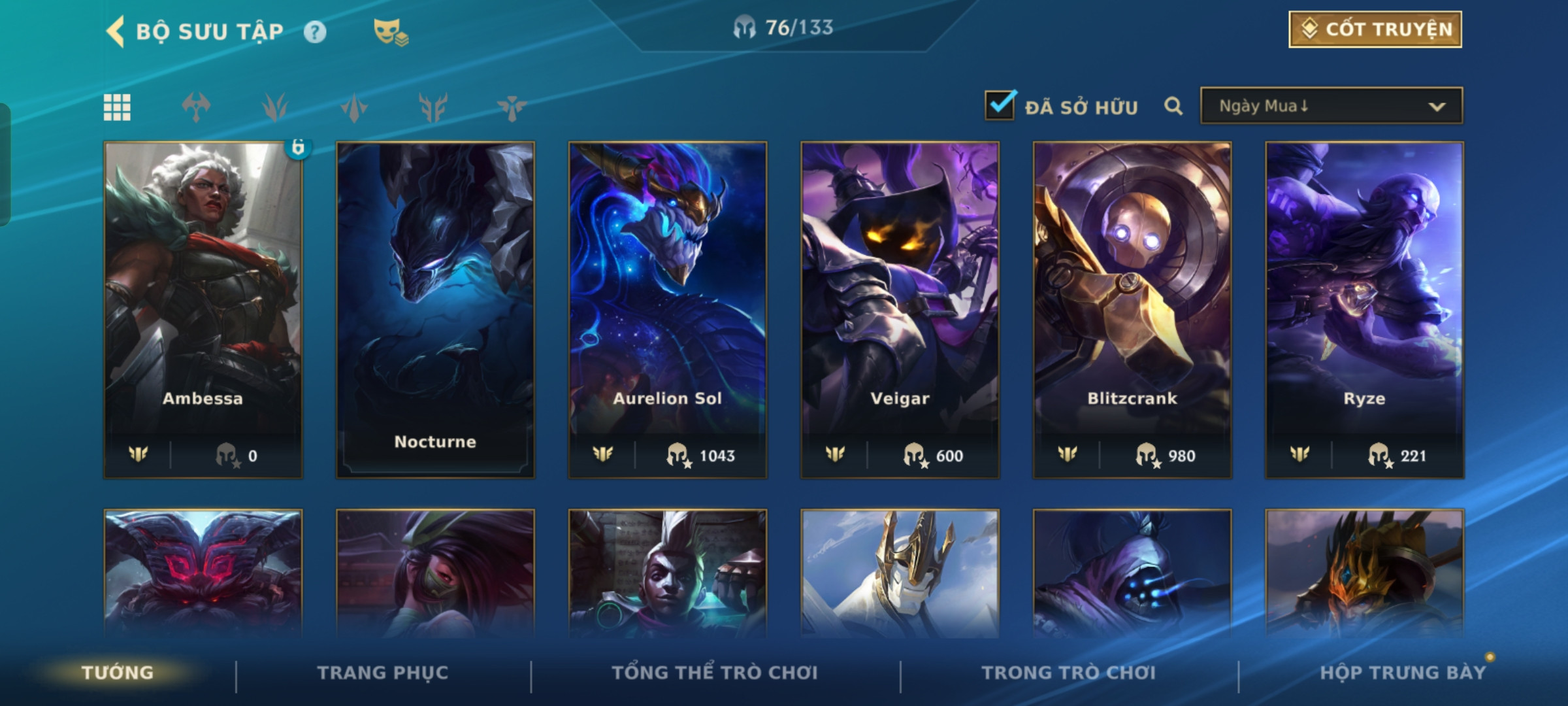Click Blitzcrank's mastery points 980 icon
Viewport: 1568px width, 706px height.
[x=1147, y=455]
